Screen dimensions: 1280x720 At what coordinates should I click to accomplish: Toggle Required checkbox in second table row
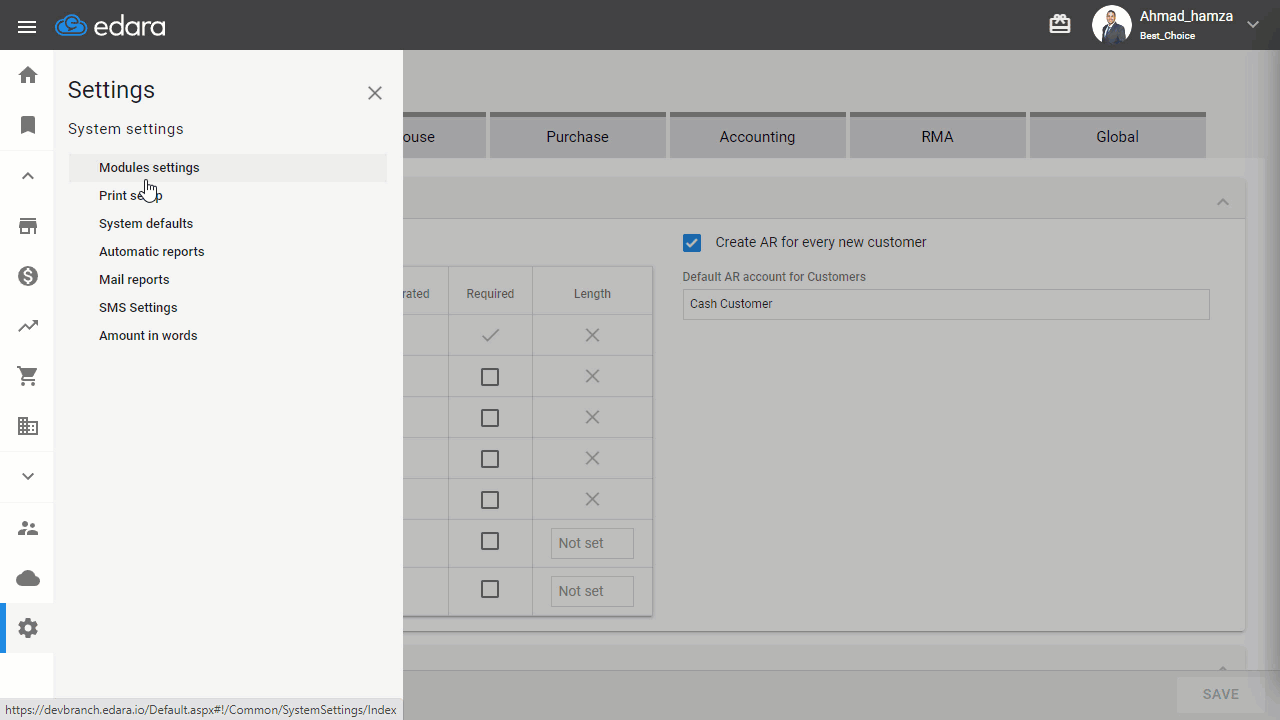point(490,377)
